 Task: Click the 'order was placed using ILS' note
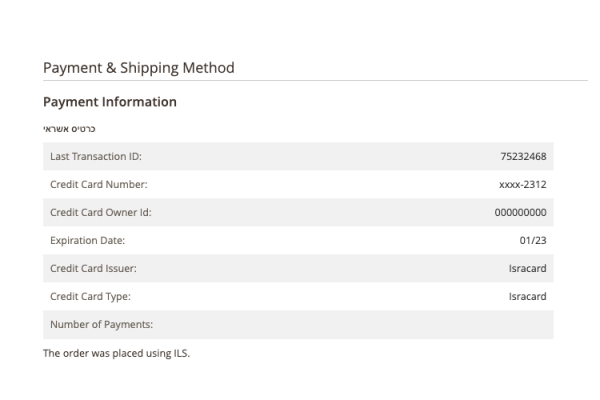tap(116, 353)
